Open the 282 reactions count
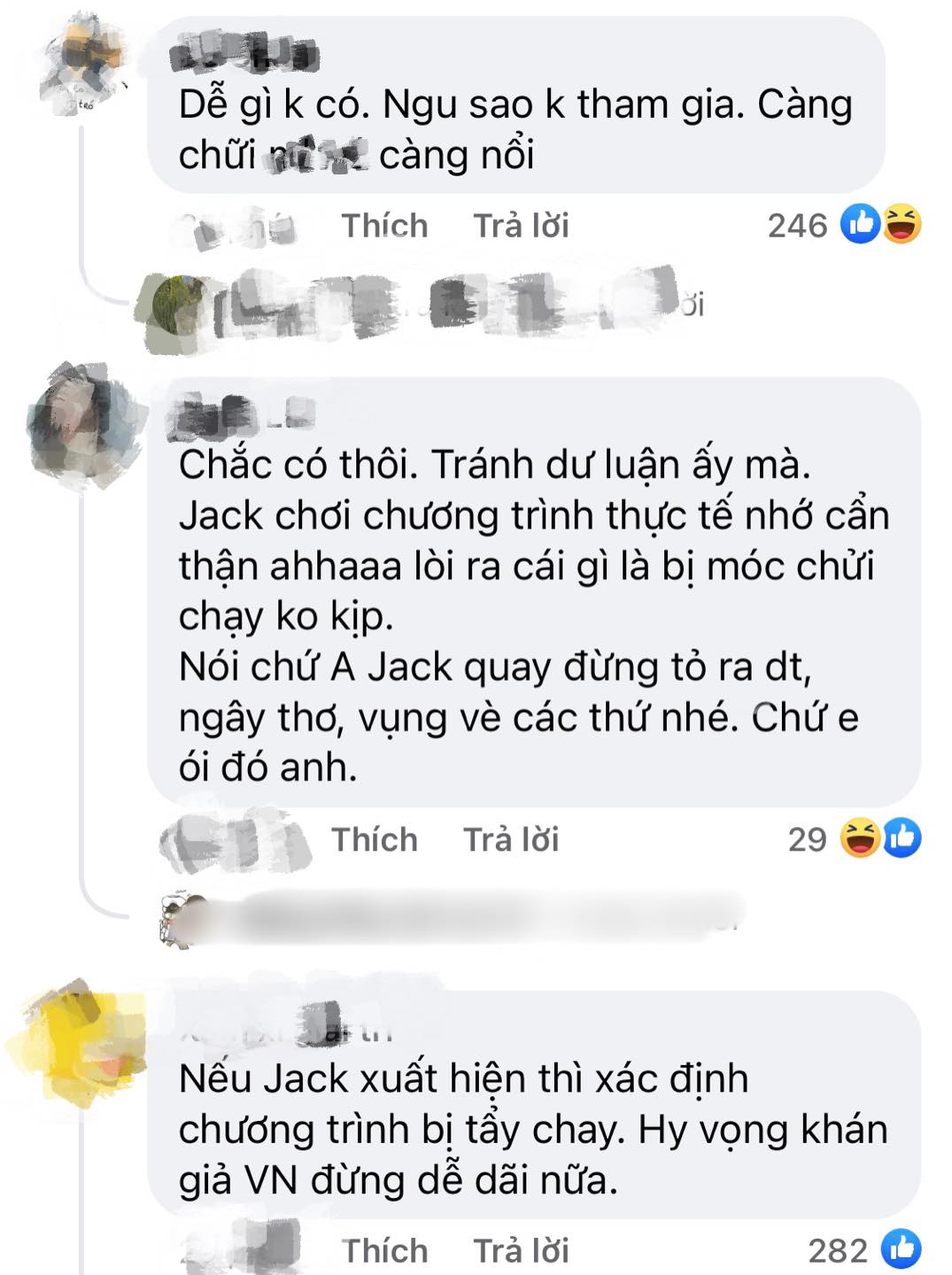This screenshot has width=952, height=1275. 838,1250
